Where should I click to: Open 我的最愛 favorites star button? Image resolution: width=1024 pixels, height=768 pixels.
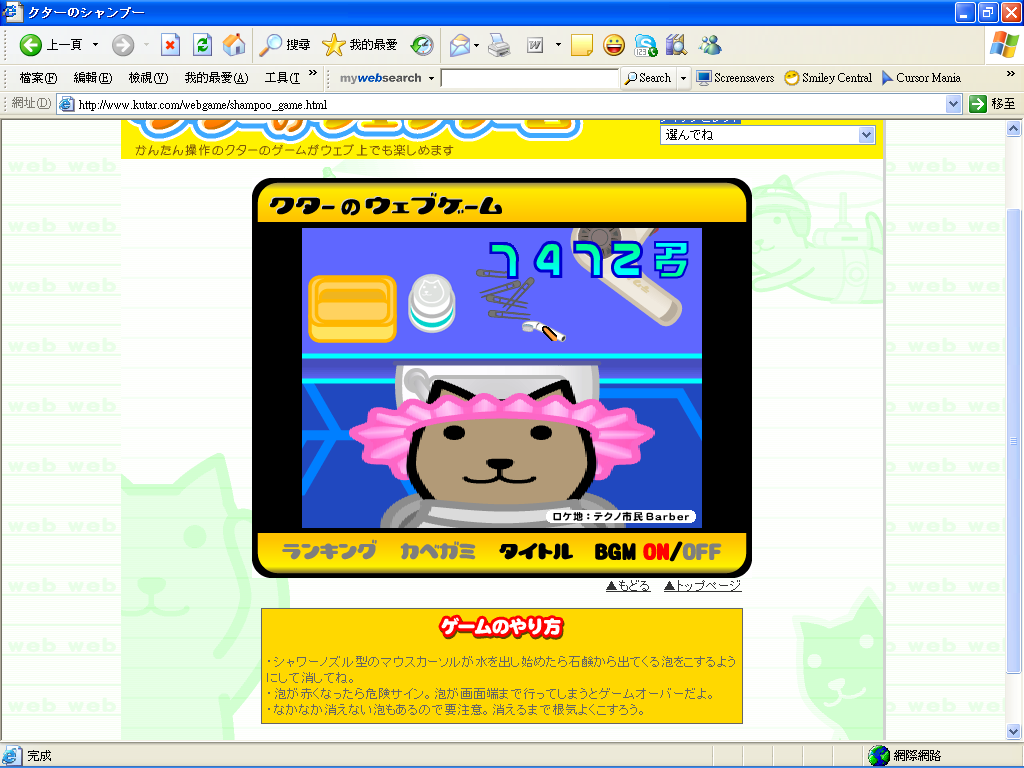point(360,44)
